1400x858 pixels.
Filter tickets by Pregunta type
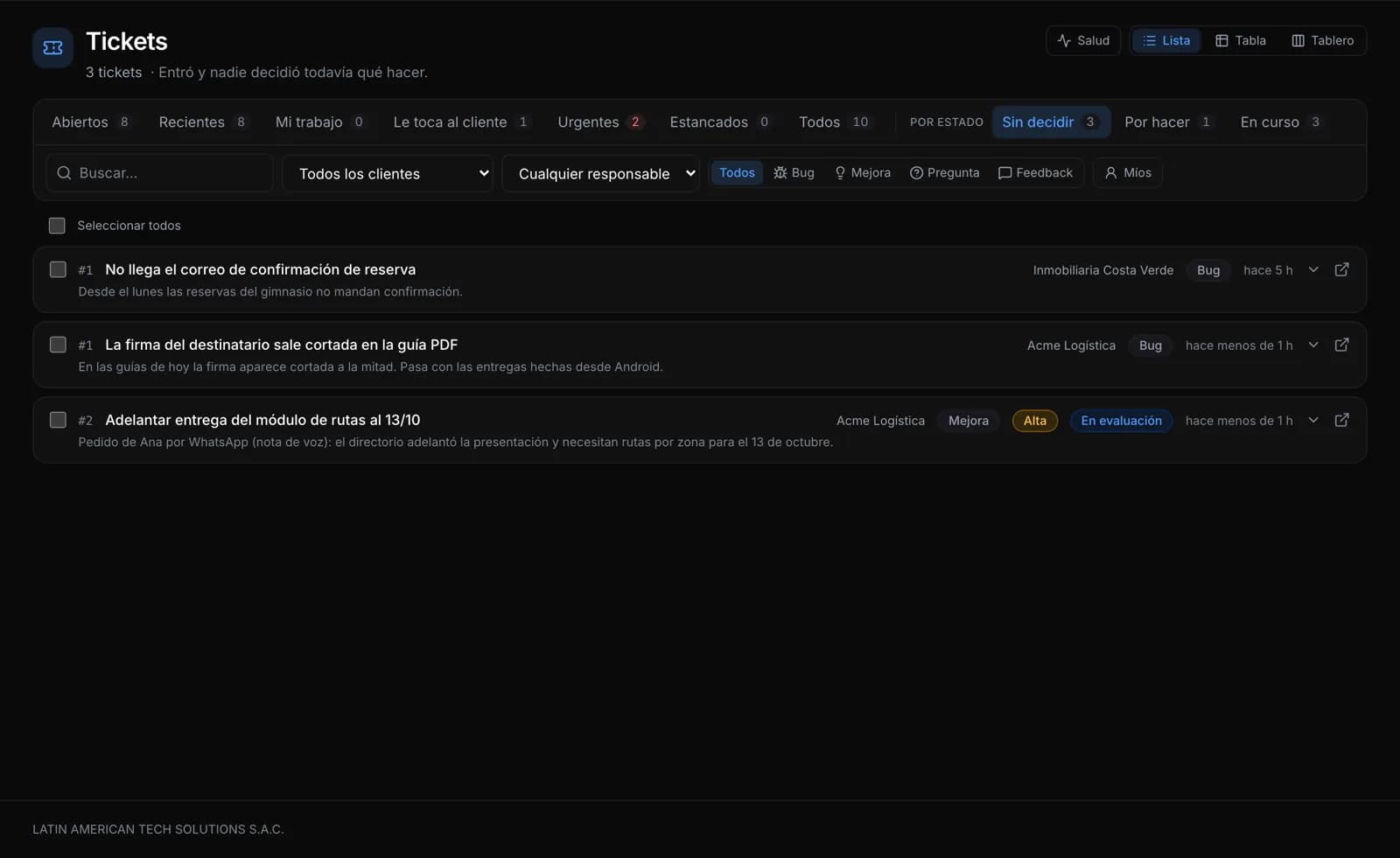click(944, 172)
